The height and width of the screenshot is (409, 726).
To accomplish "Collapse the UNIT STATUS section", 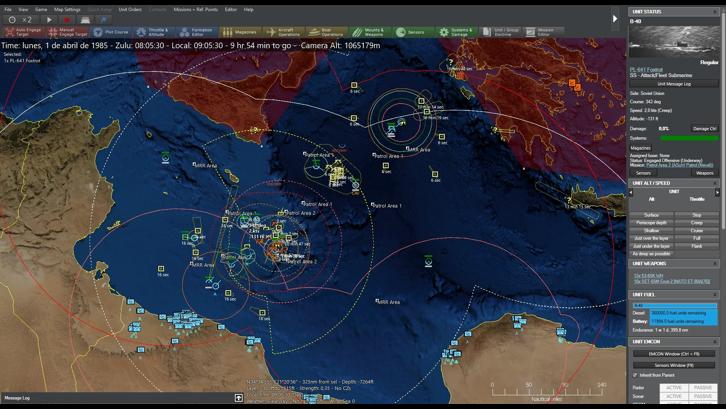I will 715,12.
